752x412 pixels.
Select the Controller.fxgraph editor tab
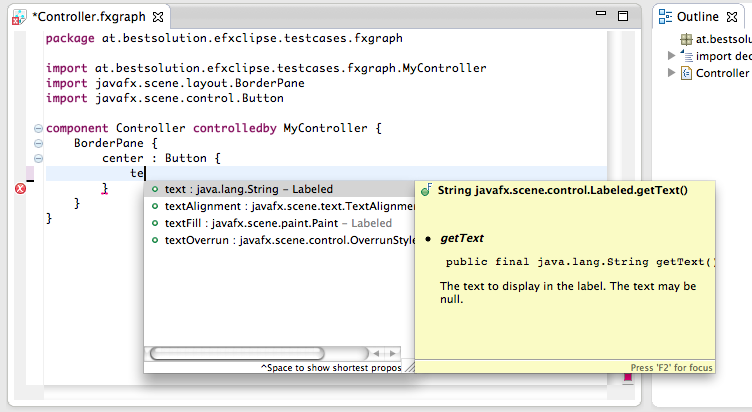[89, 17]
